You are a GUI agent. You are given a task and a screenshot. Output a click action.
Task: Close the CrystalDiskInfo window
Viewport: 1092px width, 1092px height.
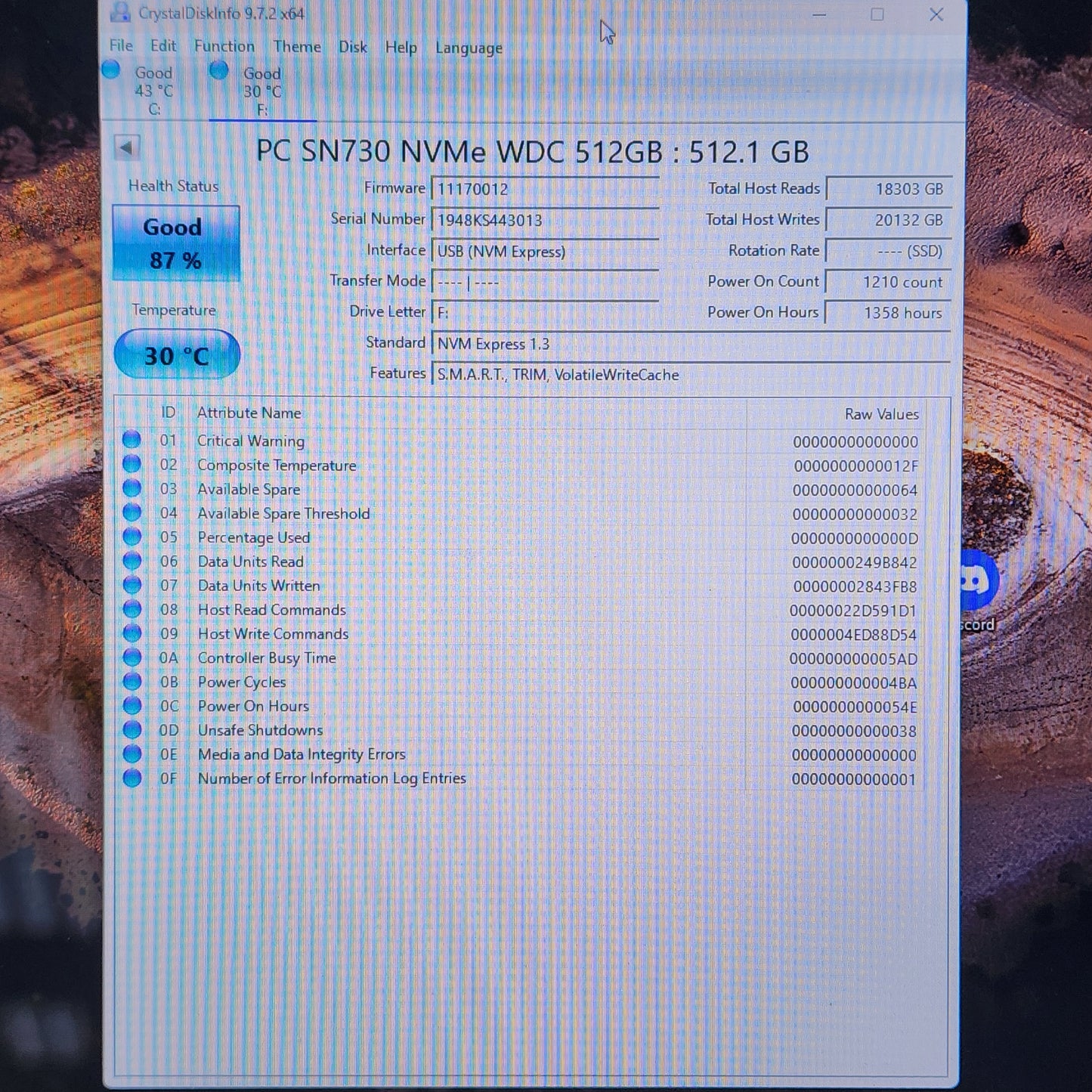click(x=936, y=14)
